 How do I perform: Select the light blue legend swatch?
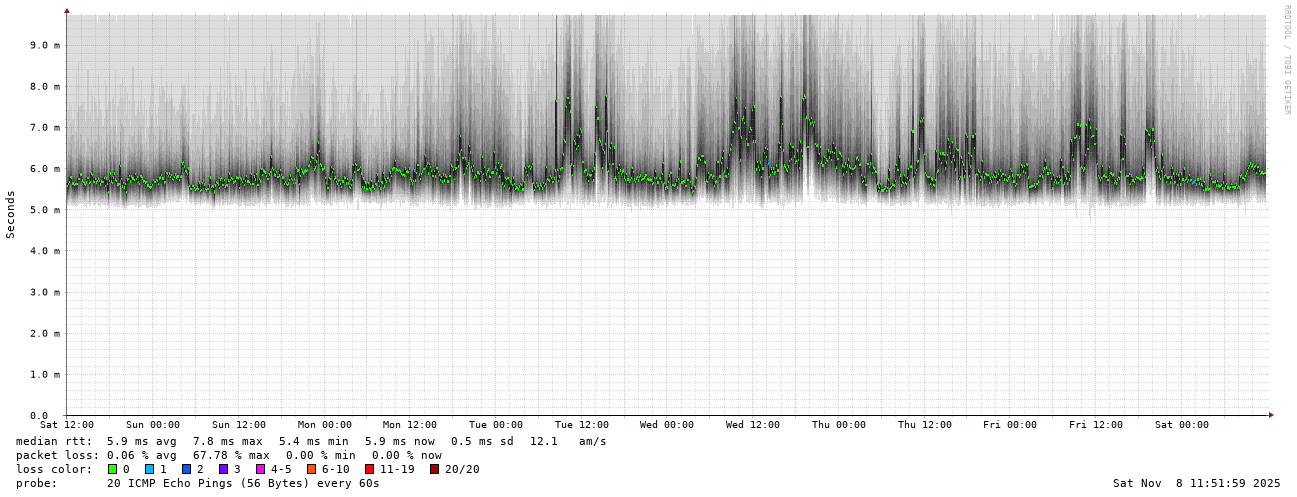pyautogui.click(x=149, y=469)
